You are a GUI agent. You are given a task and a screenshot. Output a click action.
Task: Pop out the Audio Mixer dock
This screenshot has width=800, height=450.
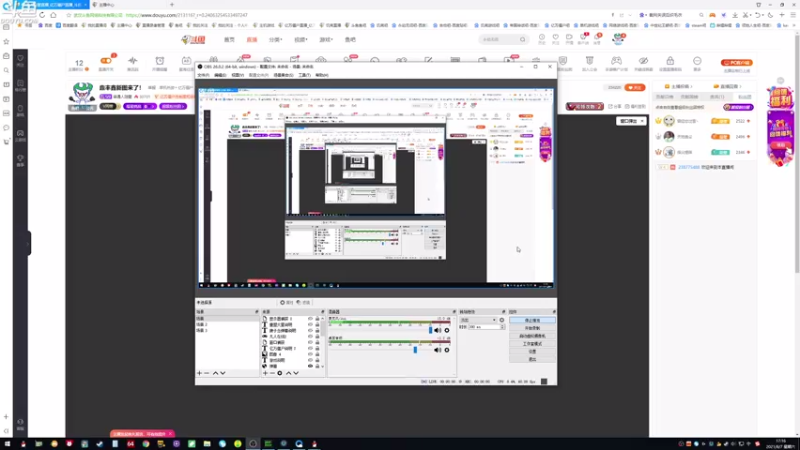[454, 311]
